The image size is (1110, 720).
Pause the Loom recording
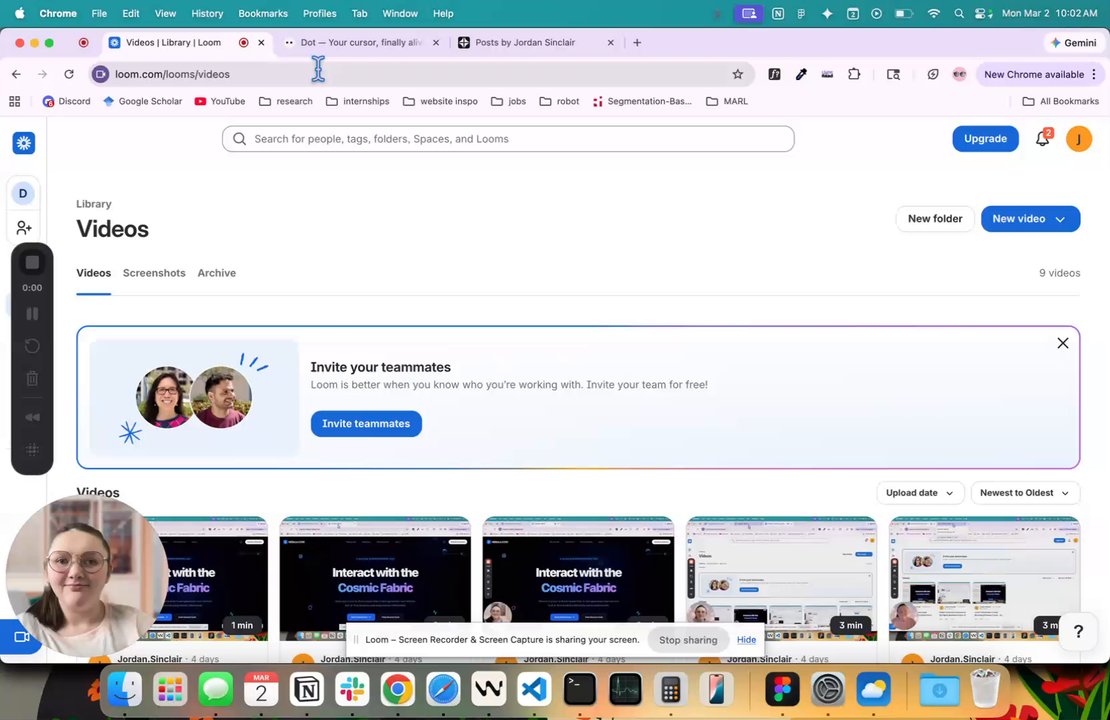(x=32, y=314)
